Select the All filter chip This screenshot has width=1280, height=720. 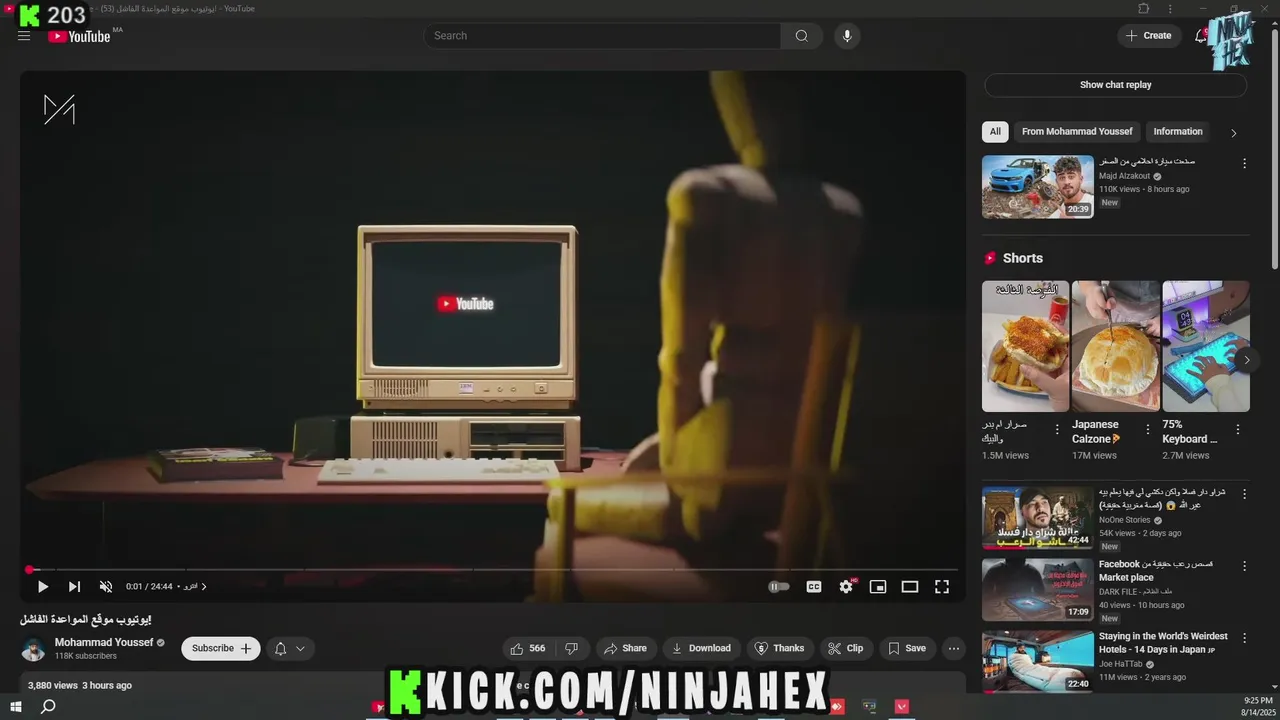click(995, 131)
